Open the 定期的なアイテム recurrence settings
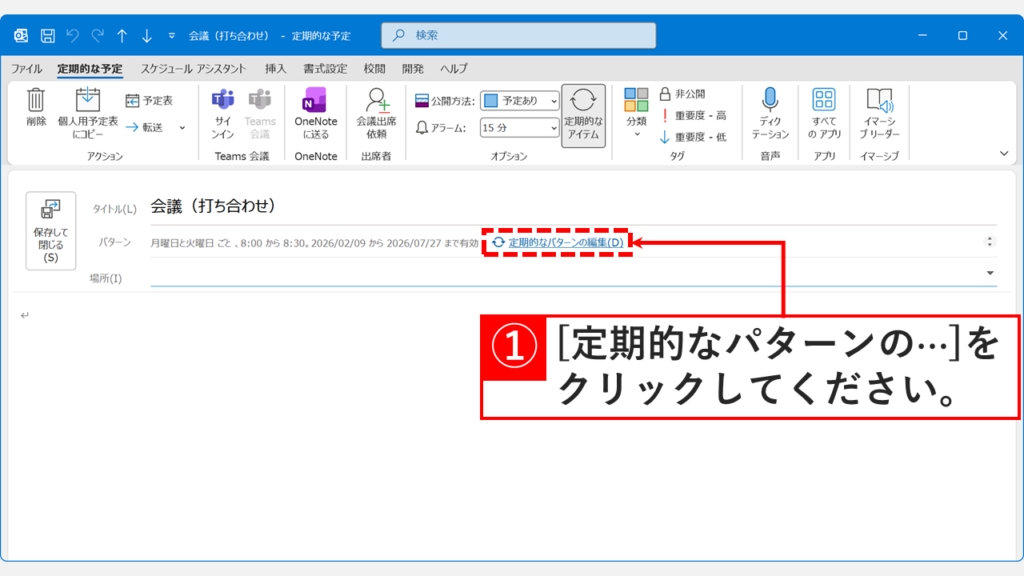Viewport: 1024px width, 576px height. (x=583, y=113)
